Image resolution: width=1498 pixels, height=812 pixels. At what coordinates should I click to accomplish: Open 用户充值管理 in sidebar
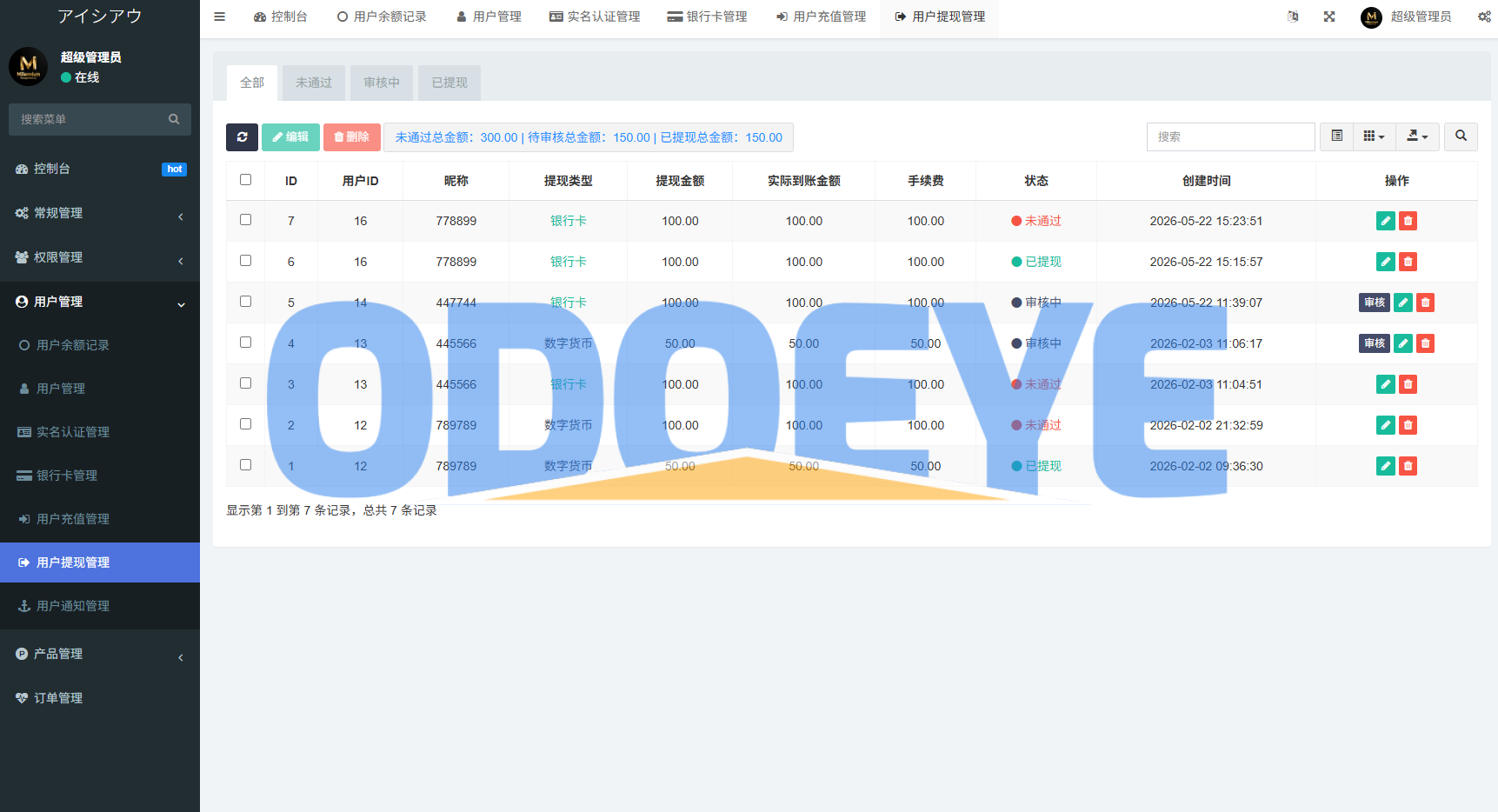pyautogui.click(x=100, y=519)
